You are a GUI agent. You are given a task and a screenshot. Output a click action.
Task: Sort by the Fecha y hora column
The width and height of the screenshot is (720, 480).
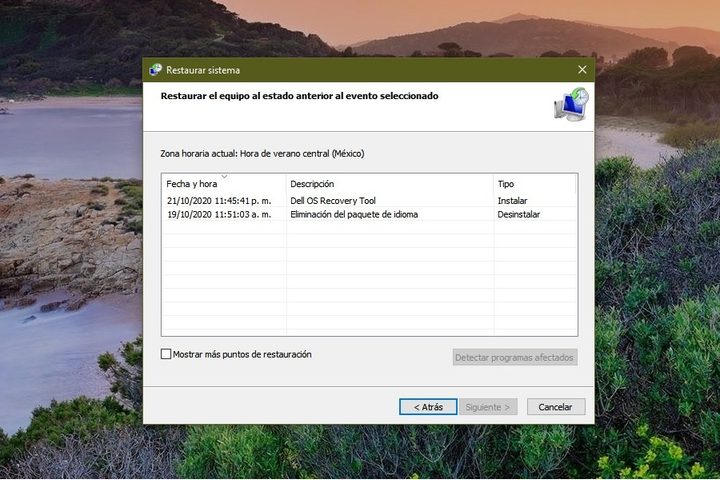(192, 184)
